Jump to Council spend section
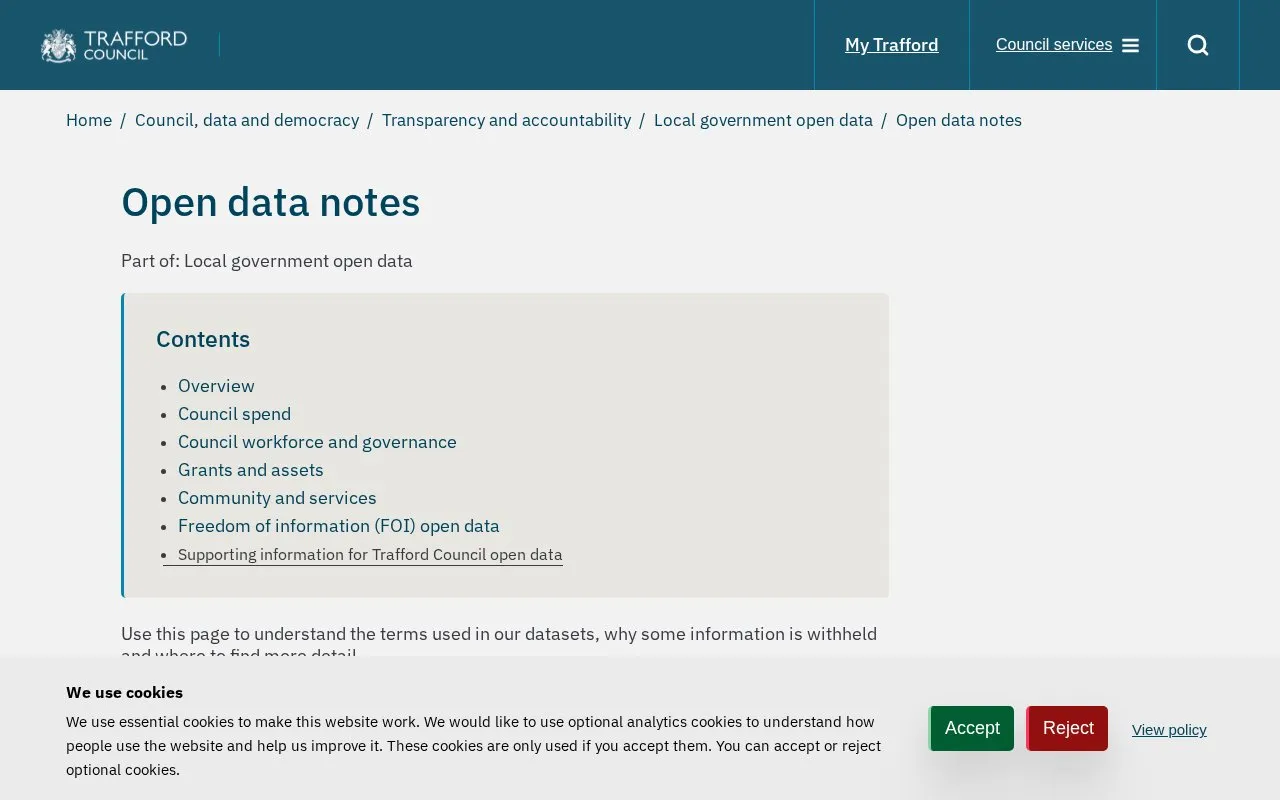1280x800 pixels. [x=234, y=414]
